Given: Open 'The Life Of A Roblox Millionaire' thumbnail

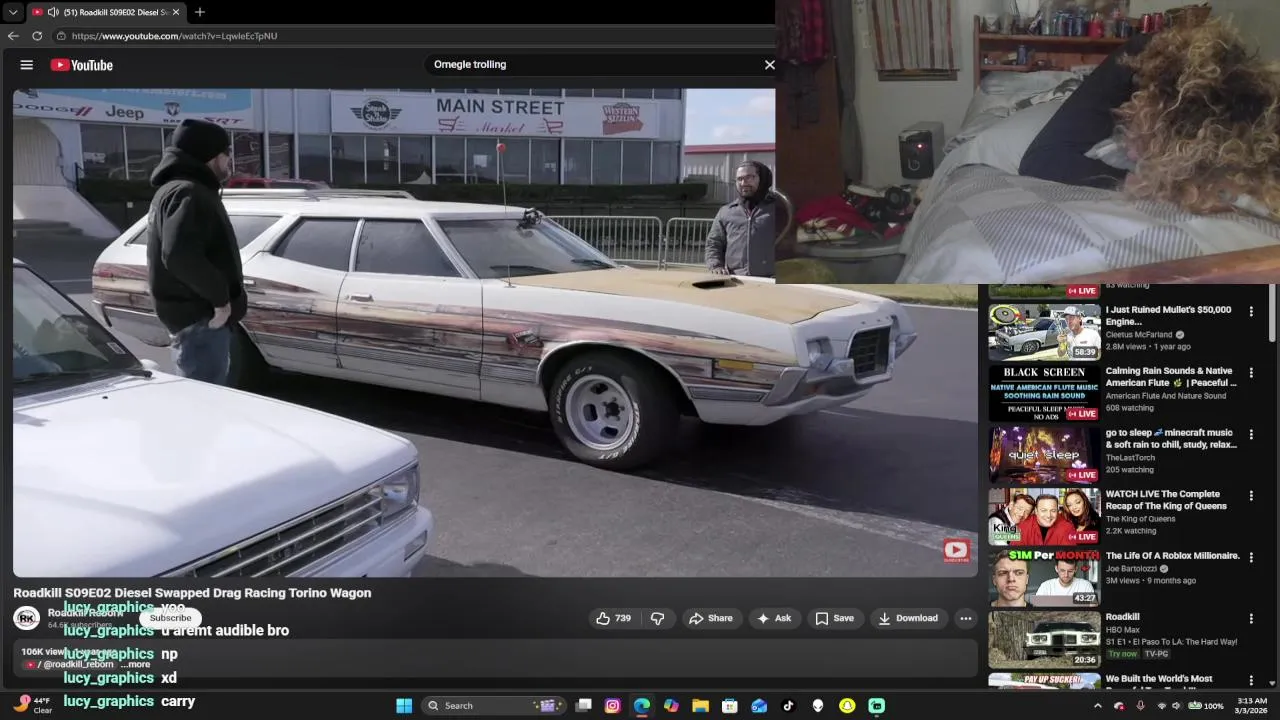Looking at the screenshot, I should pos(1044,577).
